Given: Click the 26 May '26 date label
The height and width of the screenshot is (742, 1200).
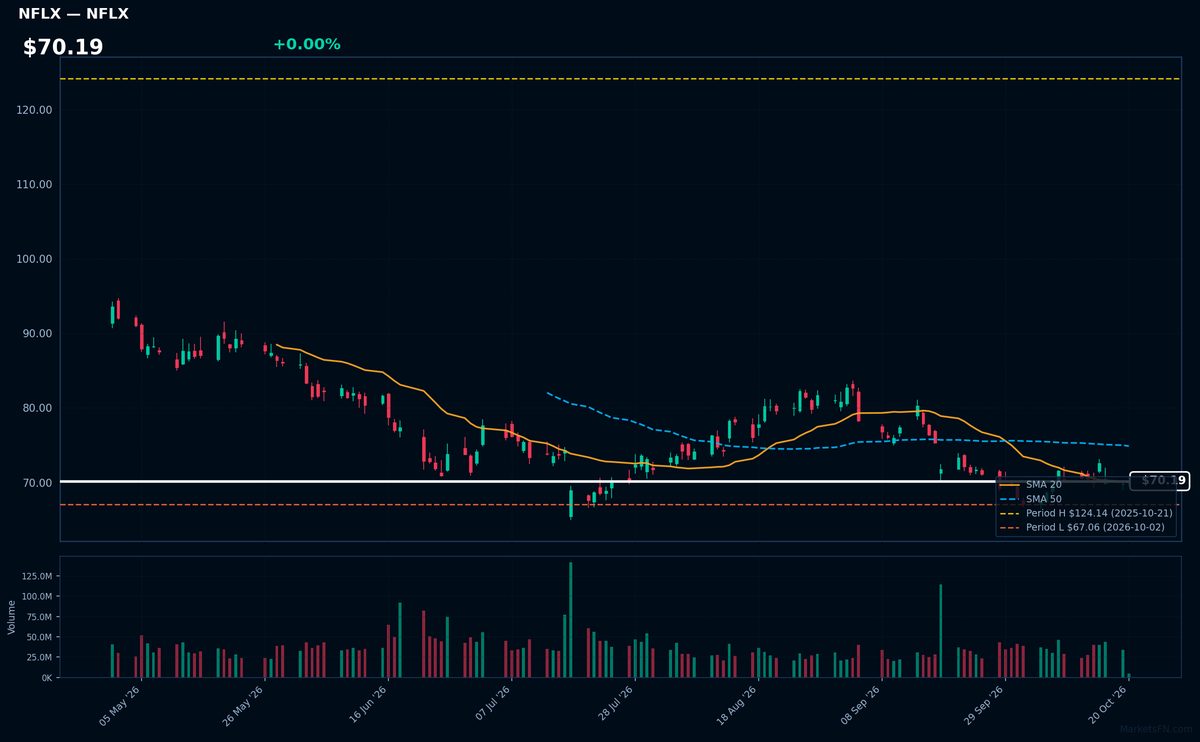Looking at the screenshot, I should 244,706.
